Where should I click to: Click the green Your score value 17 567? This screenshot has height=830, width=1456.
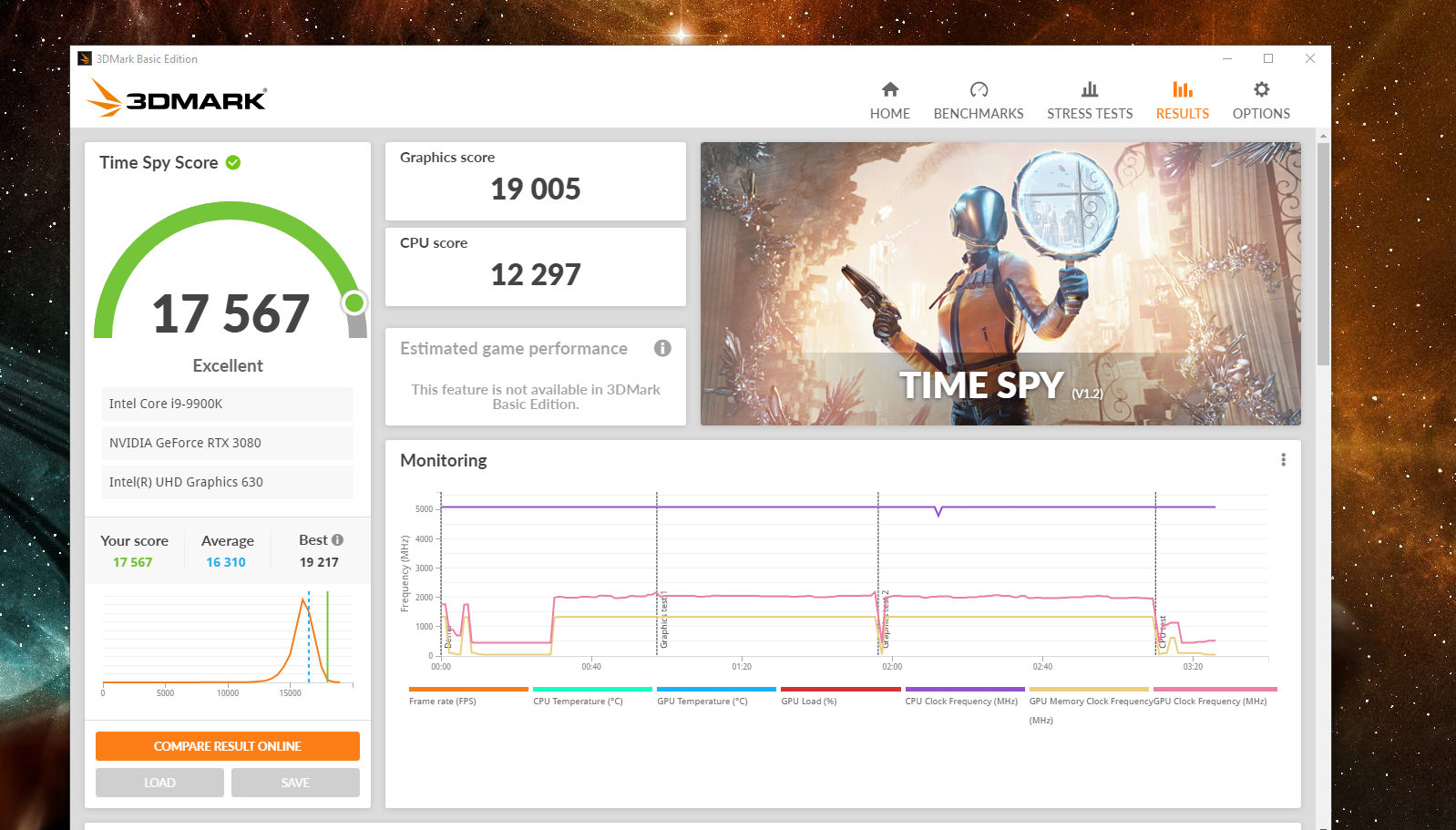point(133,562)
